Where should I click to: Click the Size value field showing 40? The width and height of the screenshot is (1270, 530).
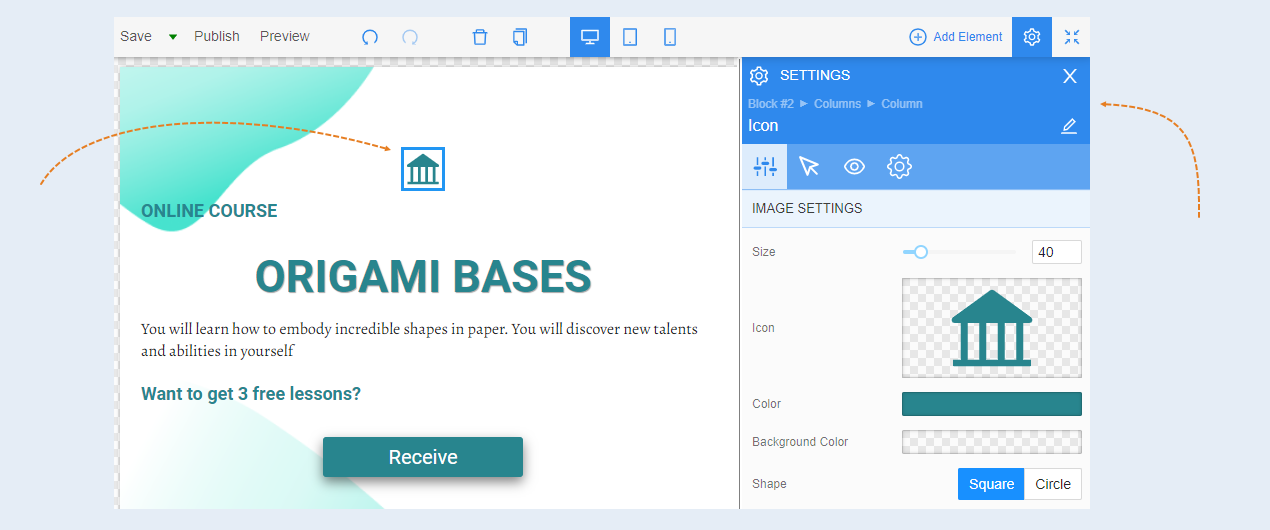click(x=1057, y=252)
